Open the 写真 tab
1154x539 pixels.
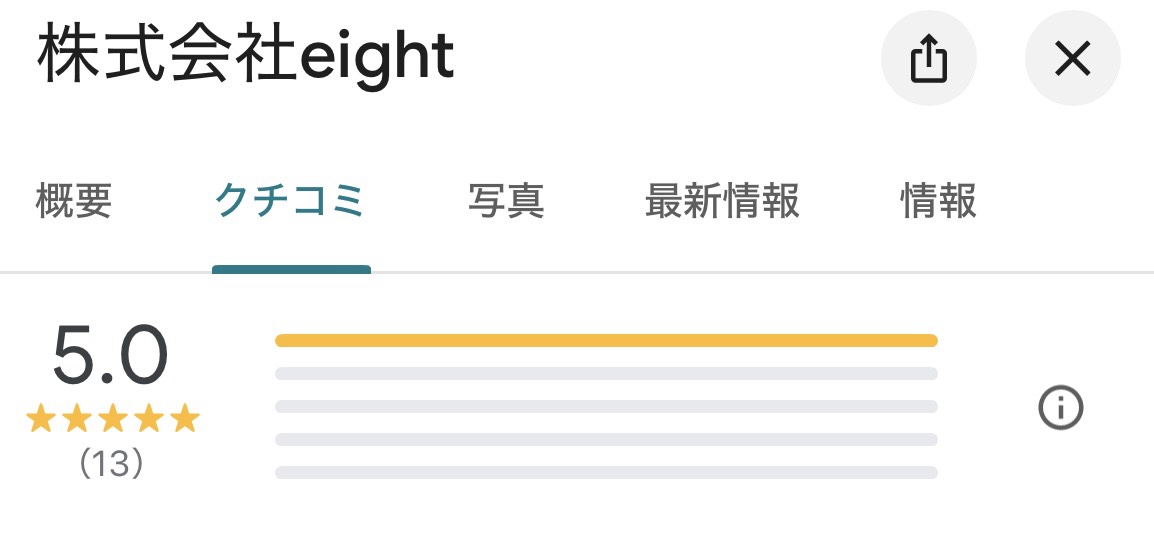coord(506,201)
